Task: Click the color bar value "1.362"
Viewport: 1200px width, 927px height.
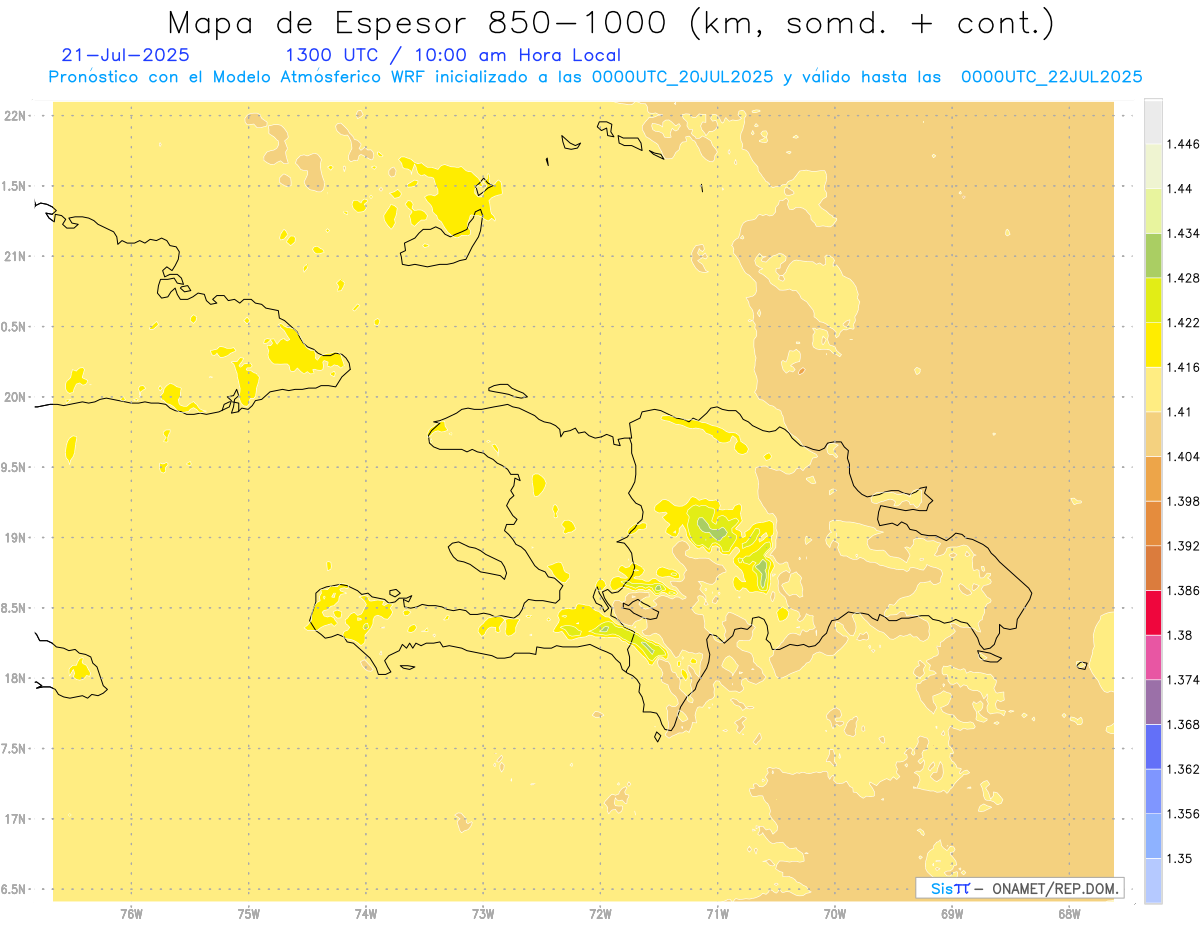Action: pos(1185,769)
